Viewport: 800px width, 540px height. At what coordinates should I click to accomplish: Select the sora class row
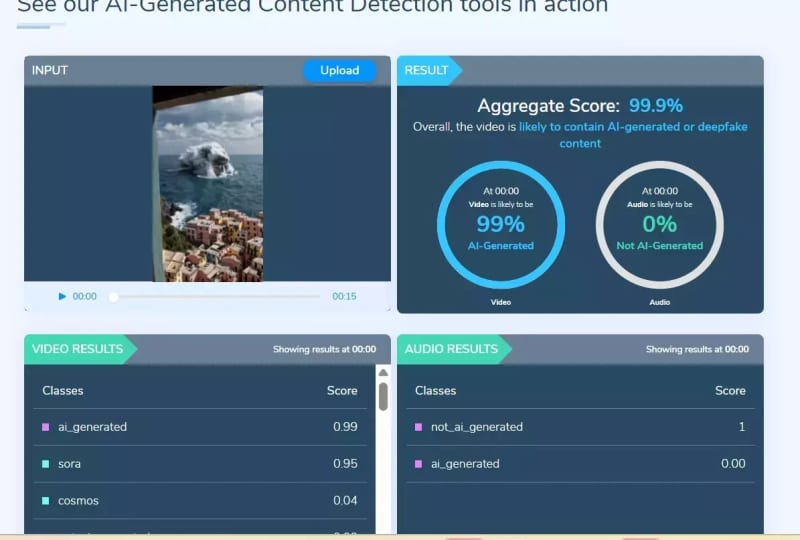pos(200,464)
